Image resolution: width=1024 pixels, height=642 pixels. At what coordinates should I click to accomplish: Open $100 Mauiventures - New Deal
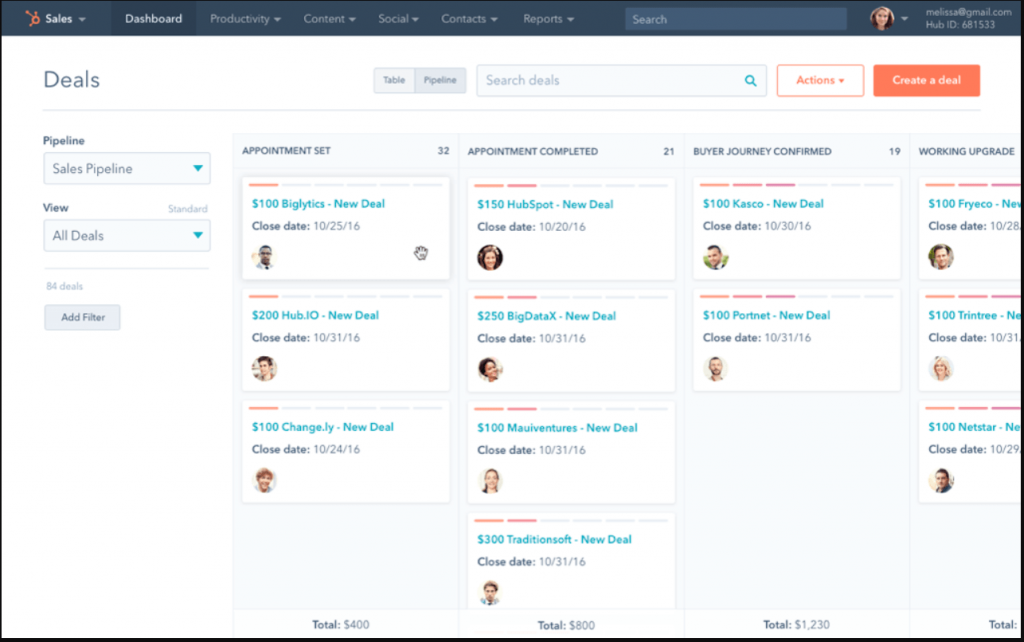pos(557,428)
